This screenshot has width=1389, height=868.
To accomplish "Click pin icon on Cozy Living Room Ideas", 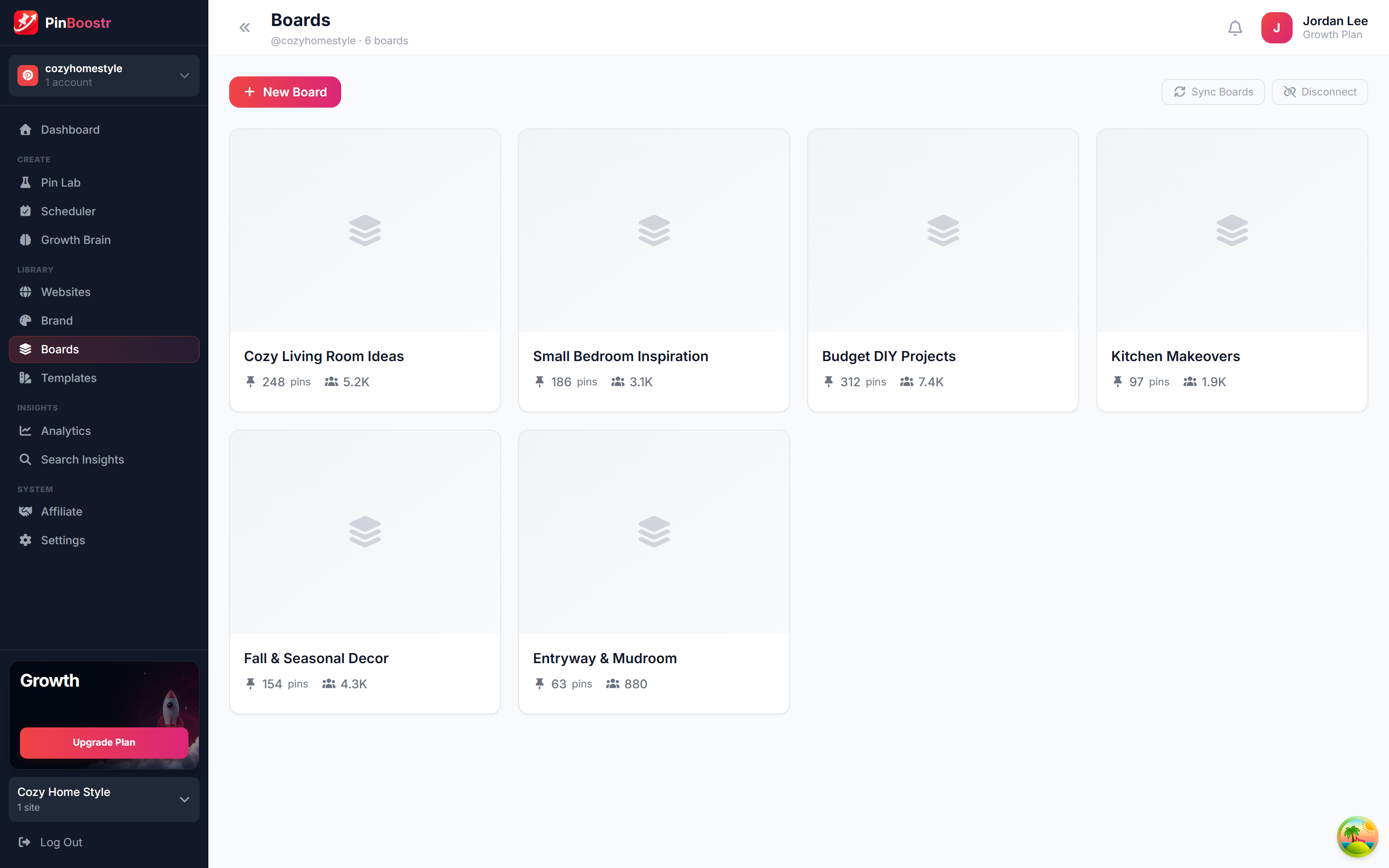I will tap(250, 382).
